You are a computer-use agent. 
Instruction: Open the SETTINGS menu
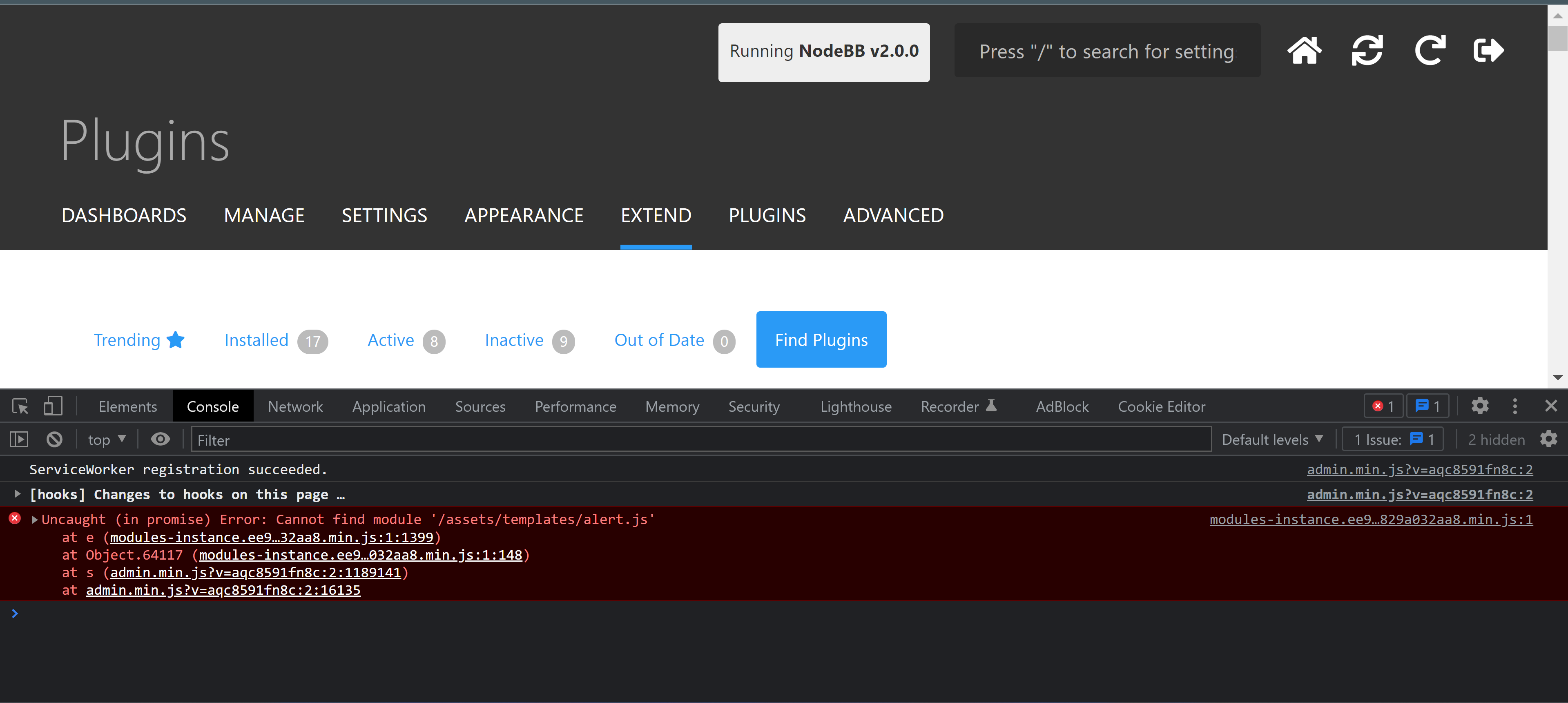tap(384, 215)
